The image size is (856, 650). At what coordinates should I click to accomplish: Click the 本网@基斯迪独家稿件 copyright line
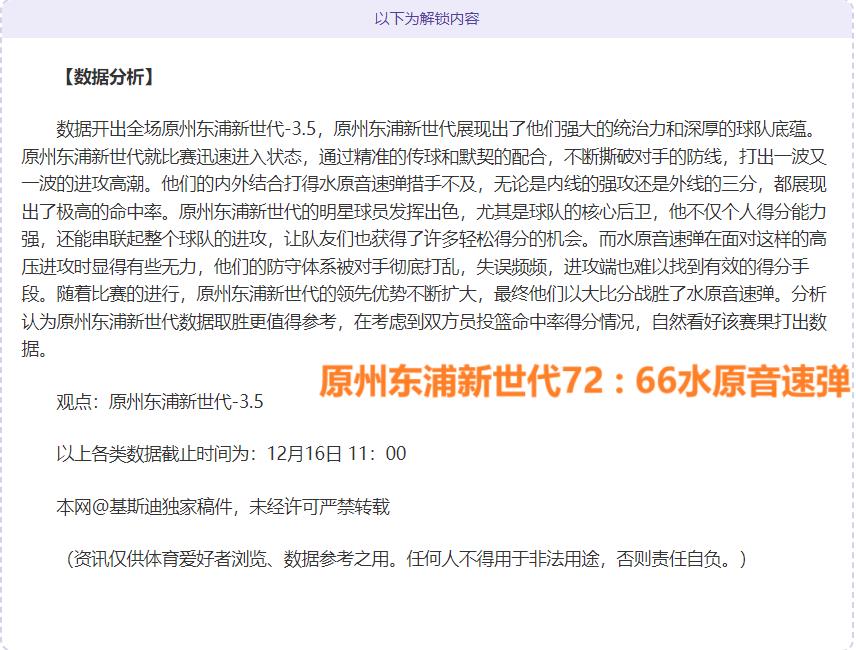point(223,507)
